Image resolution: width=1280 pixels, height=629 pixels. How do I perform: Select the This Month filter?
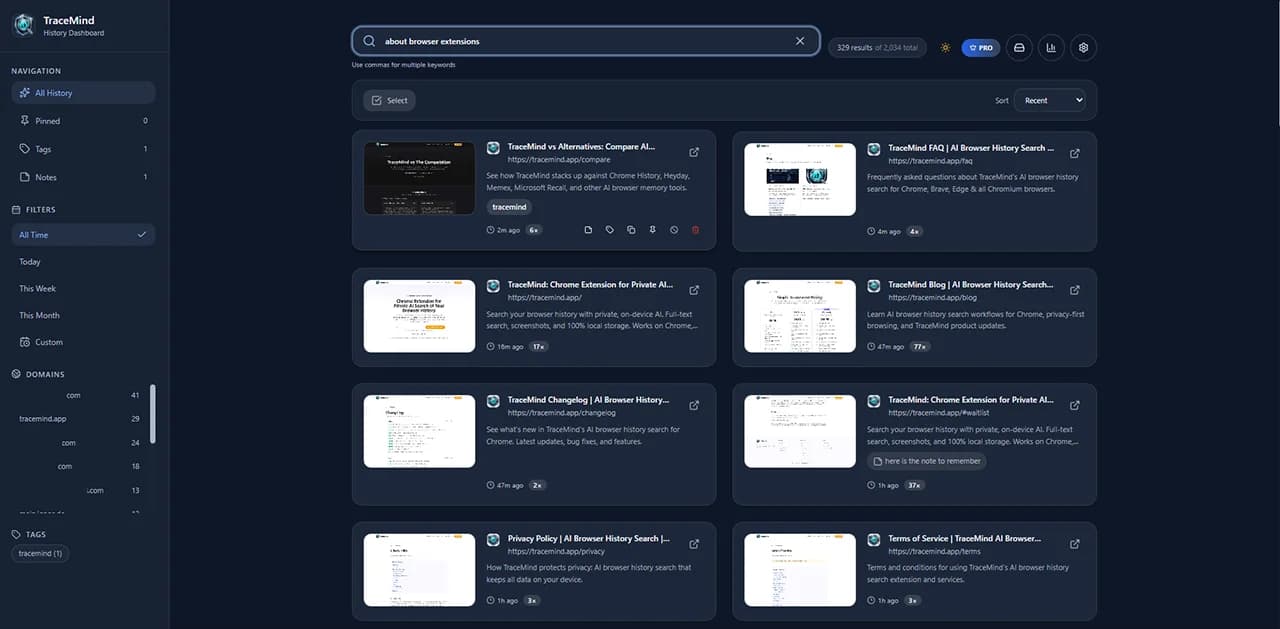[83, 315]
